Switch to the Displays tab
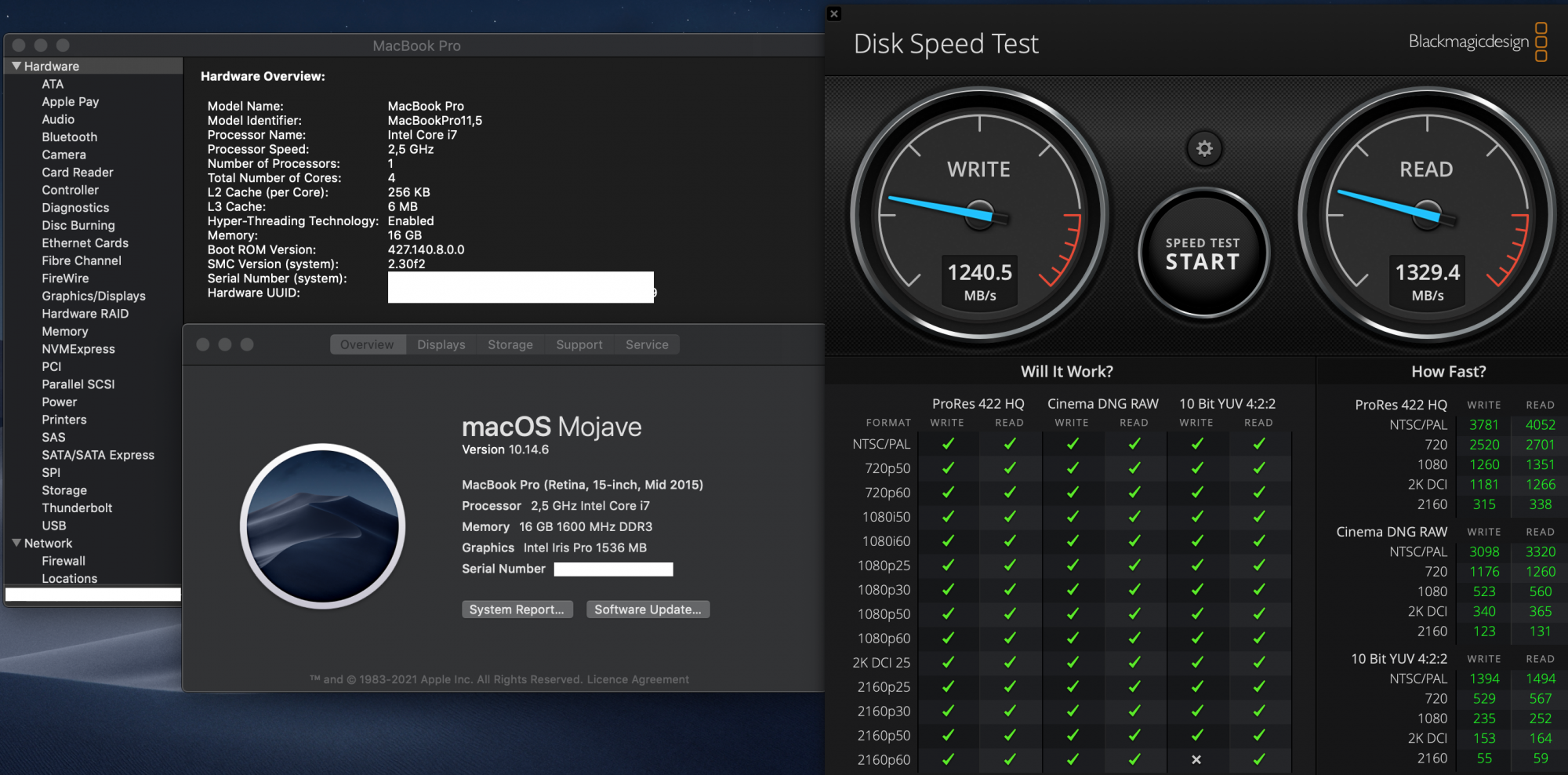 (x=441, y=344)
